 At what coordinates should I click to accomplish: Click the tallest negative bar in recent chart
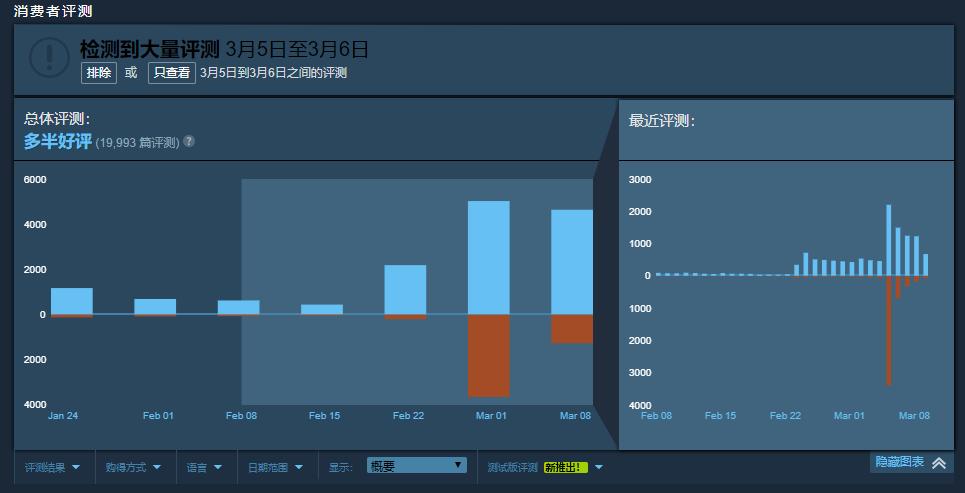(x=889, y=331)
